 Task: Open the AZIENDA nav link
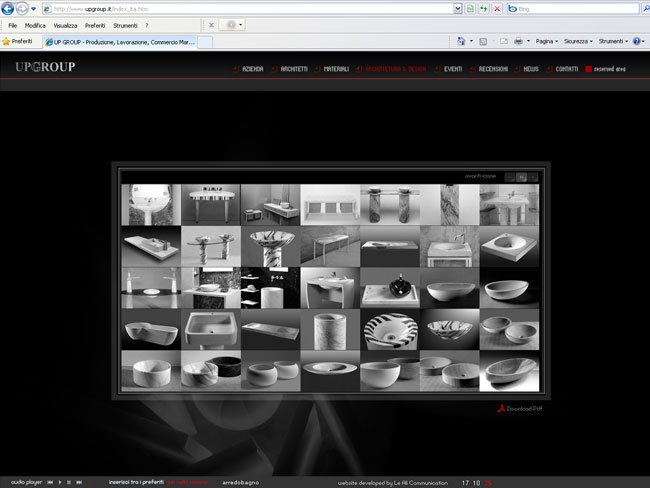tap(252, 69)
